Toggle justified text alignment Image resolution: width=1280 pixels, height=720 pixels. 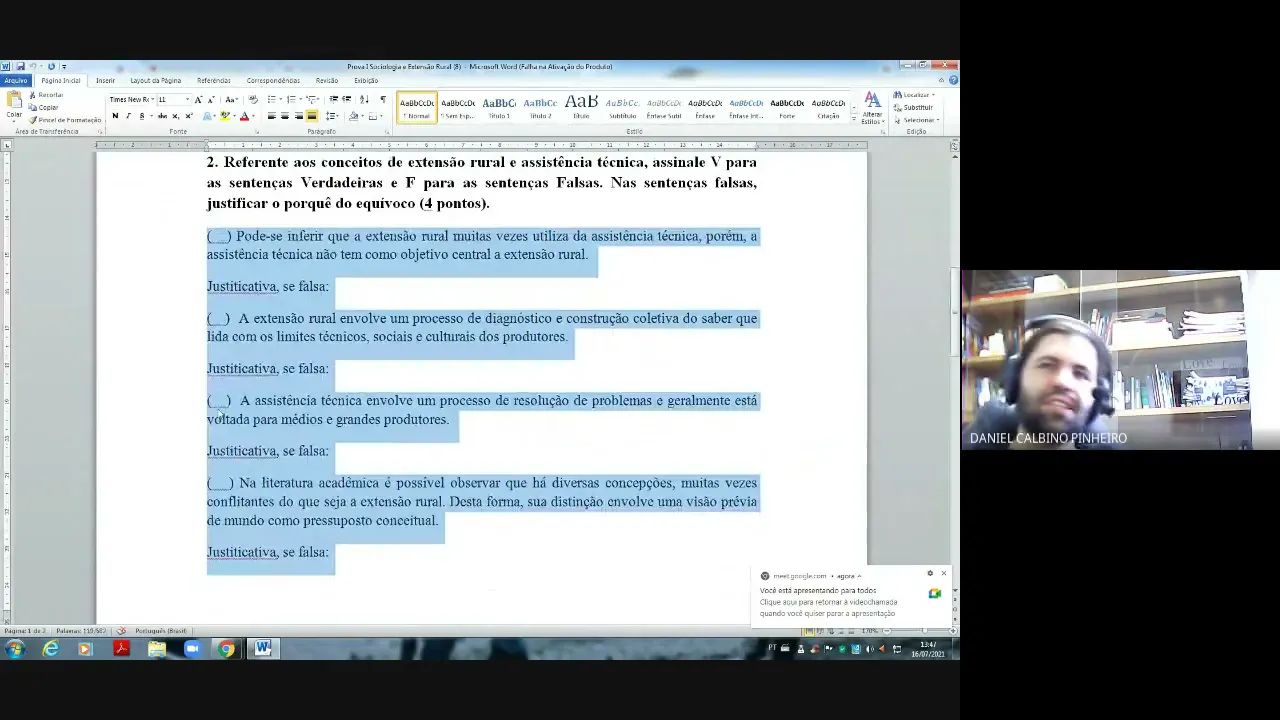click(x=312, y=116)
